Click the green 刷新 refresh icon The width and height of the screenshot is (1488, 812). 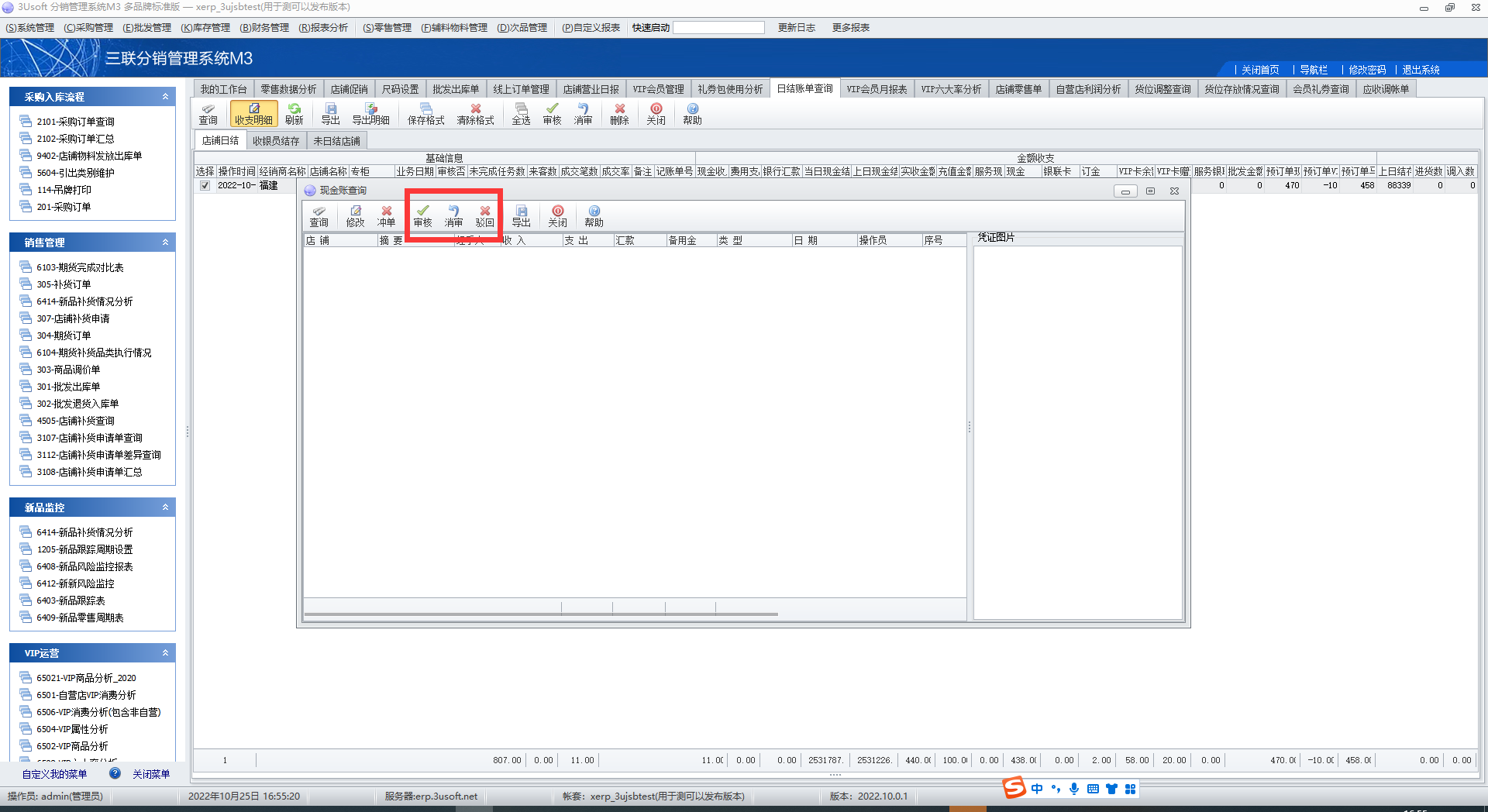pyautogui.click(x=294, y=114)
